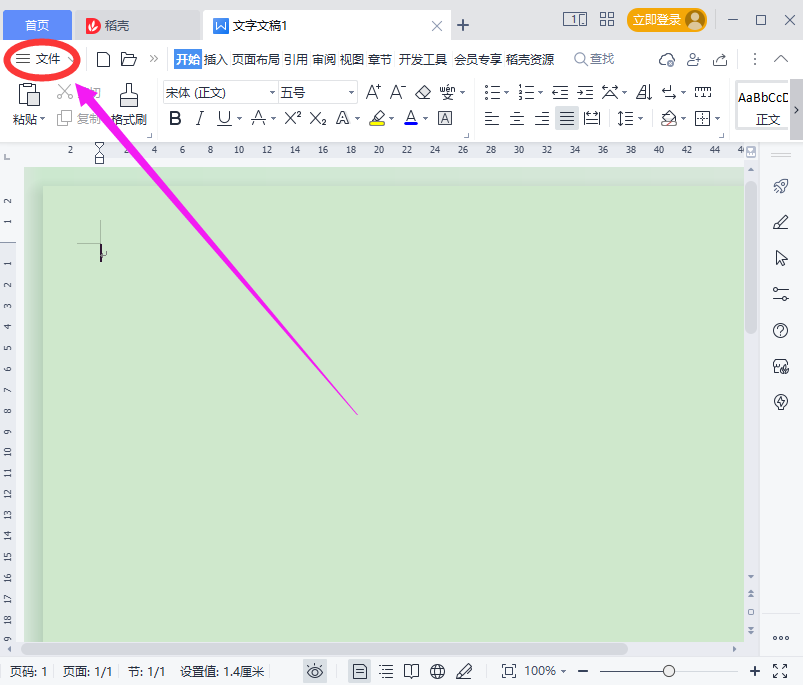Image resolution: width=803 pixels, height=685 pixels.
Task: Enable the eye-protection mode in status bar
Action: (315, 671)
